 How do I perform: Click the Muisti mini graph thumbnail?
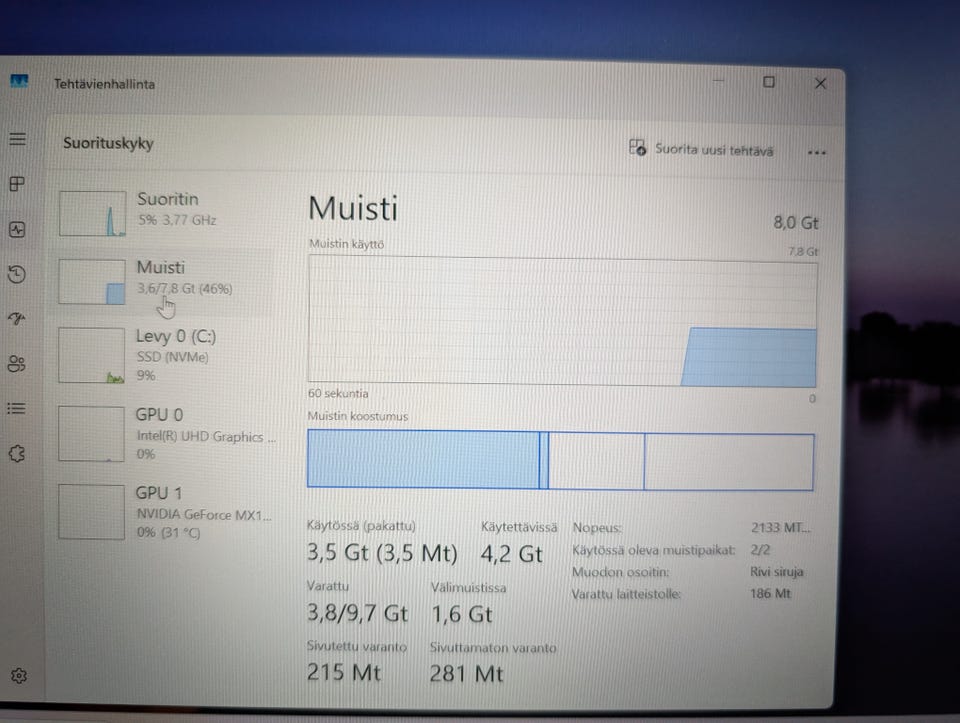[92, 282]
